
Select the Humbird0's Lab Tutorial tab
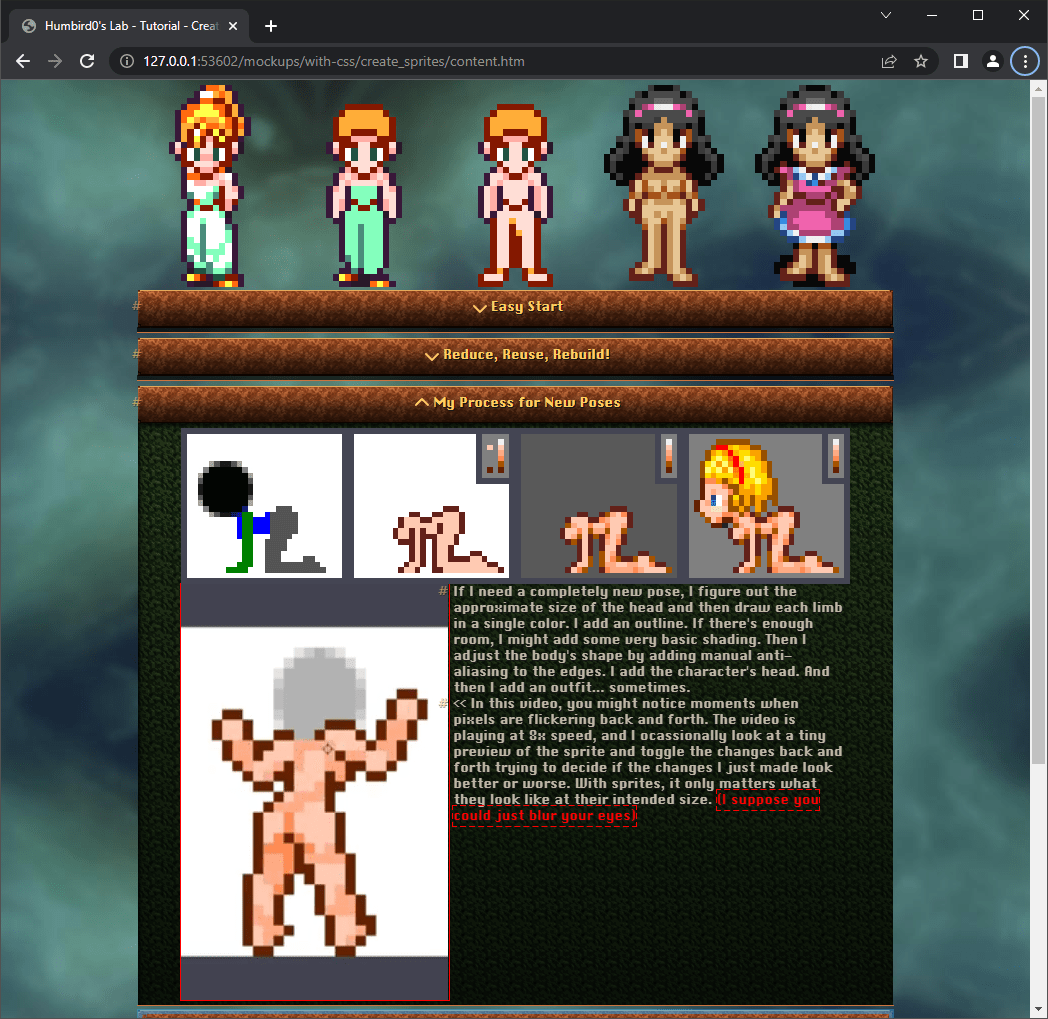tap(130, 26)
